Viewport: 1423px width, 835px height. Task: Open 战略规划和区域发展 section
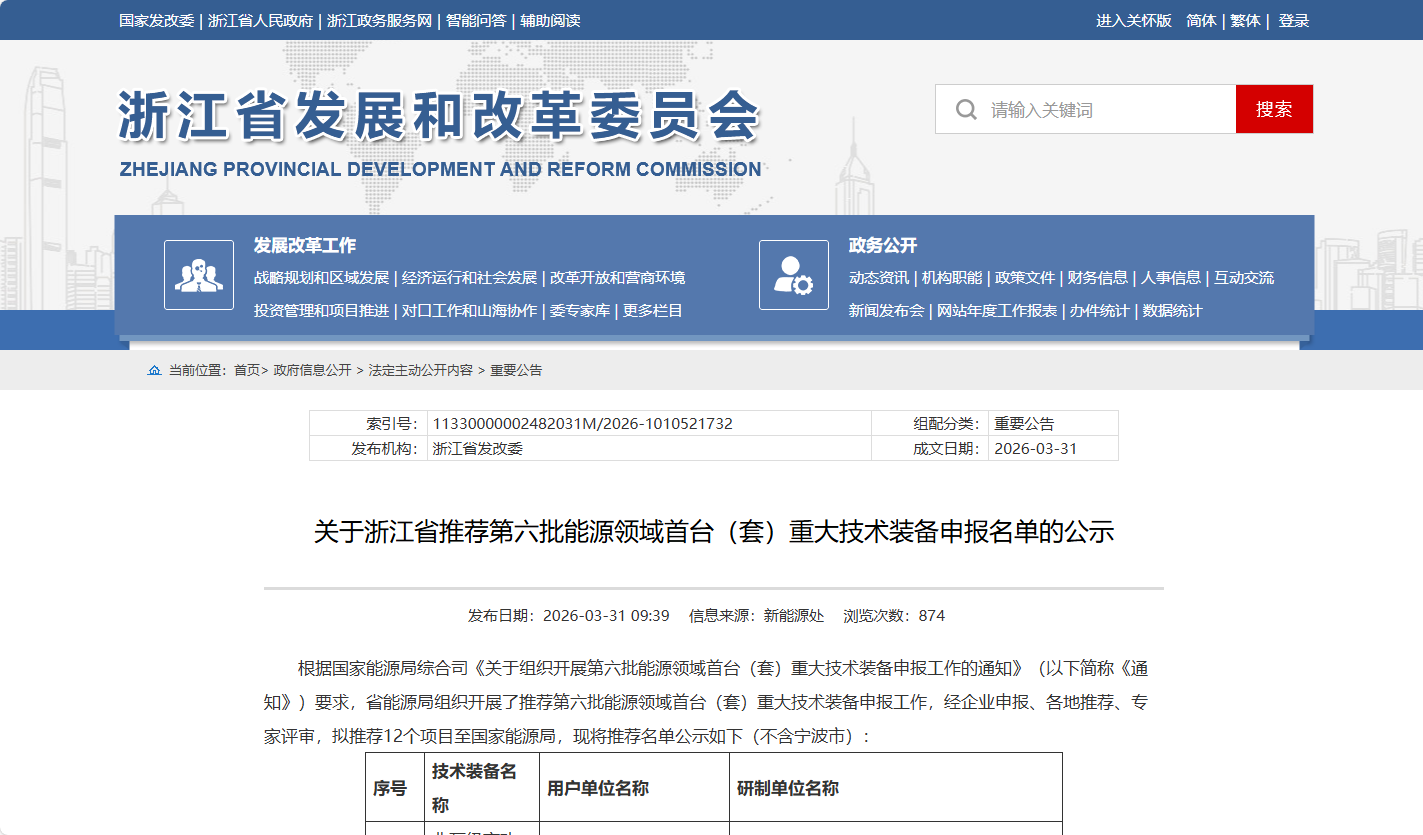(321, 278)
